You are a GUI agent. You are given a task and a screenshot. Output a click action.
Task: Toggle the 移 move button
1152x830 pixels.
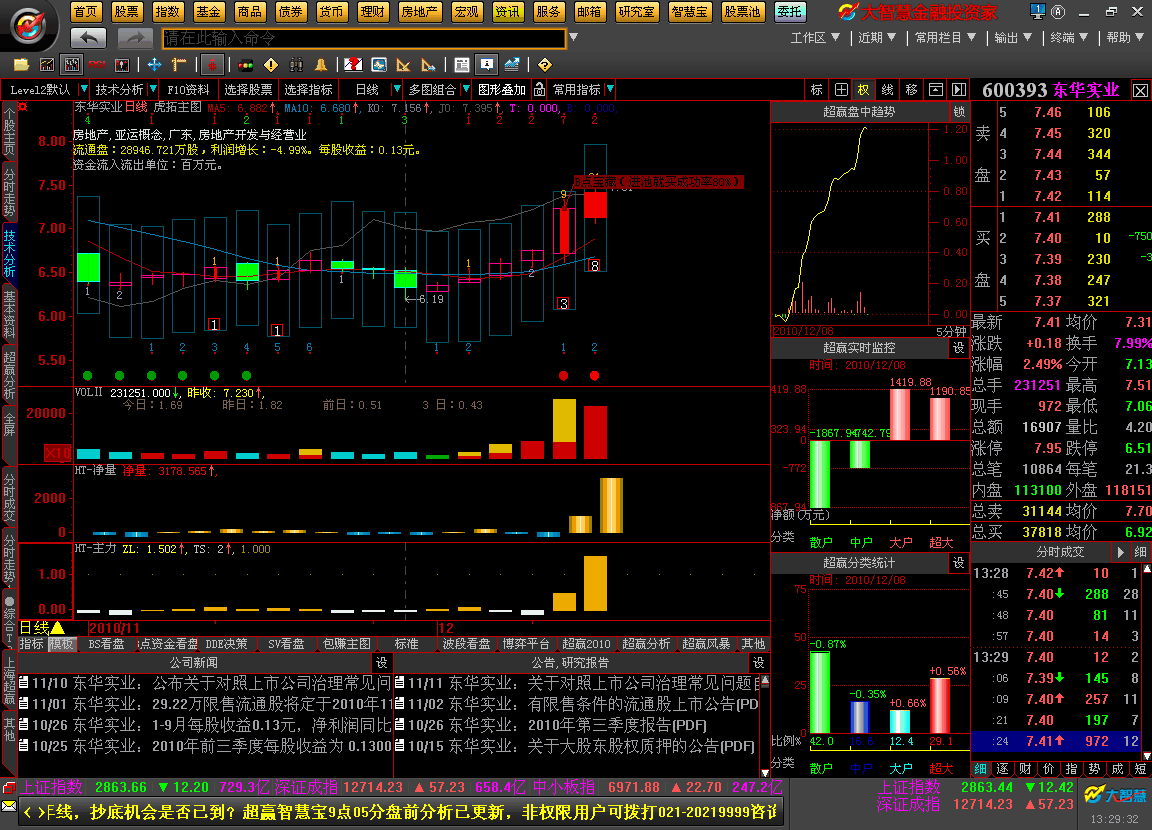(912, 90)
